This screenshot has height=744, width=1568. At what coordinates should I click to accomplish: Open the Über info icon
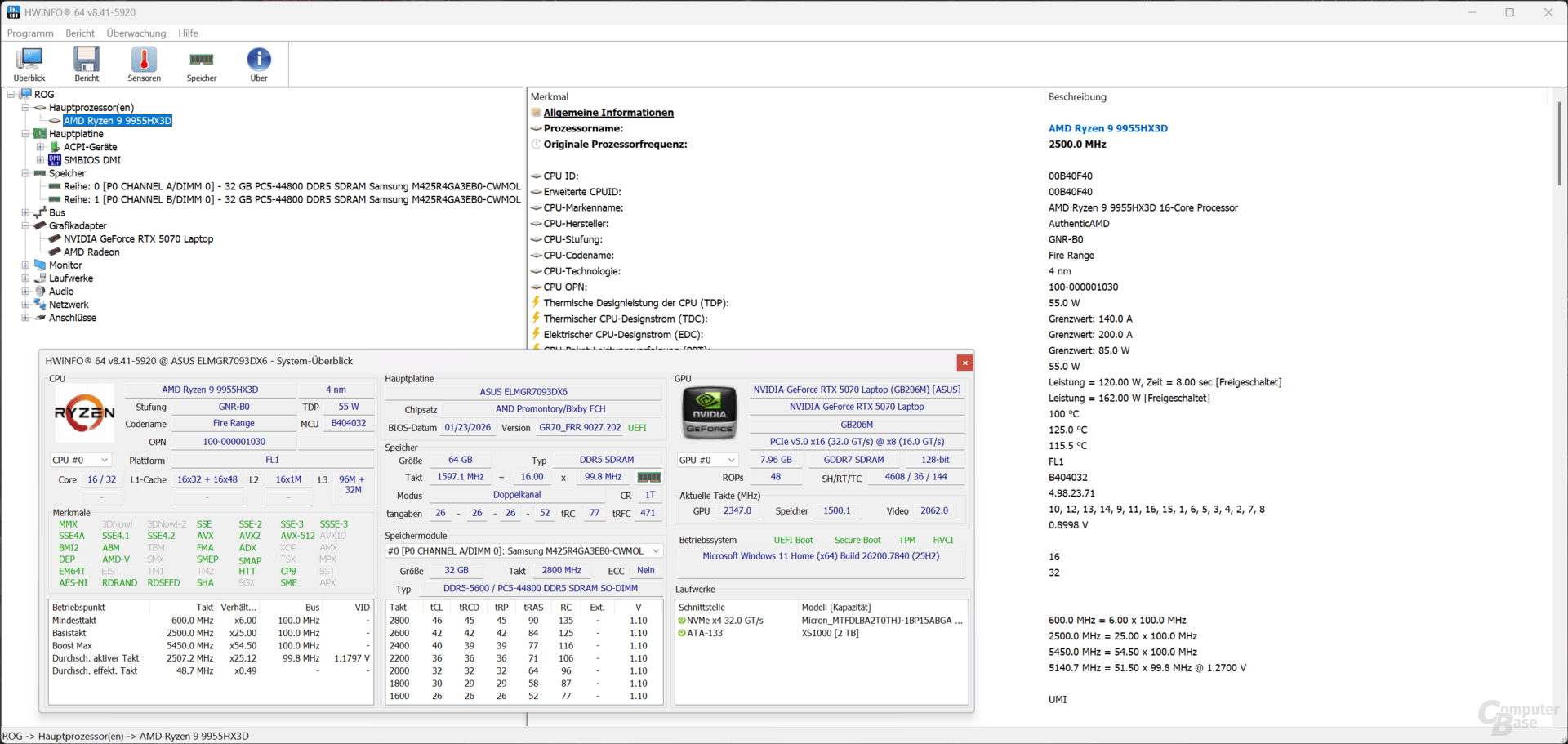pos(259,64)
